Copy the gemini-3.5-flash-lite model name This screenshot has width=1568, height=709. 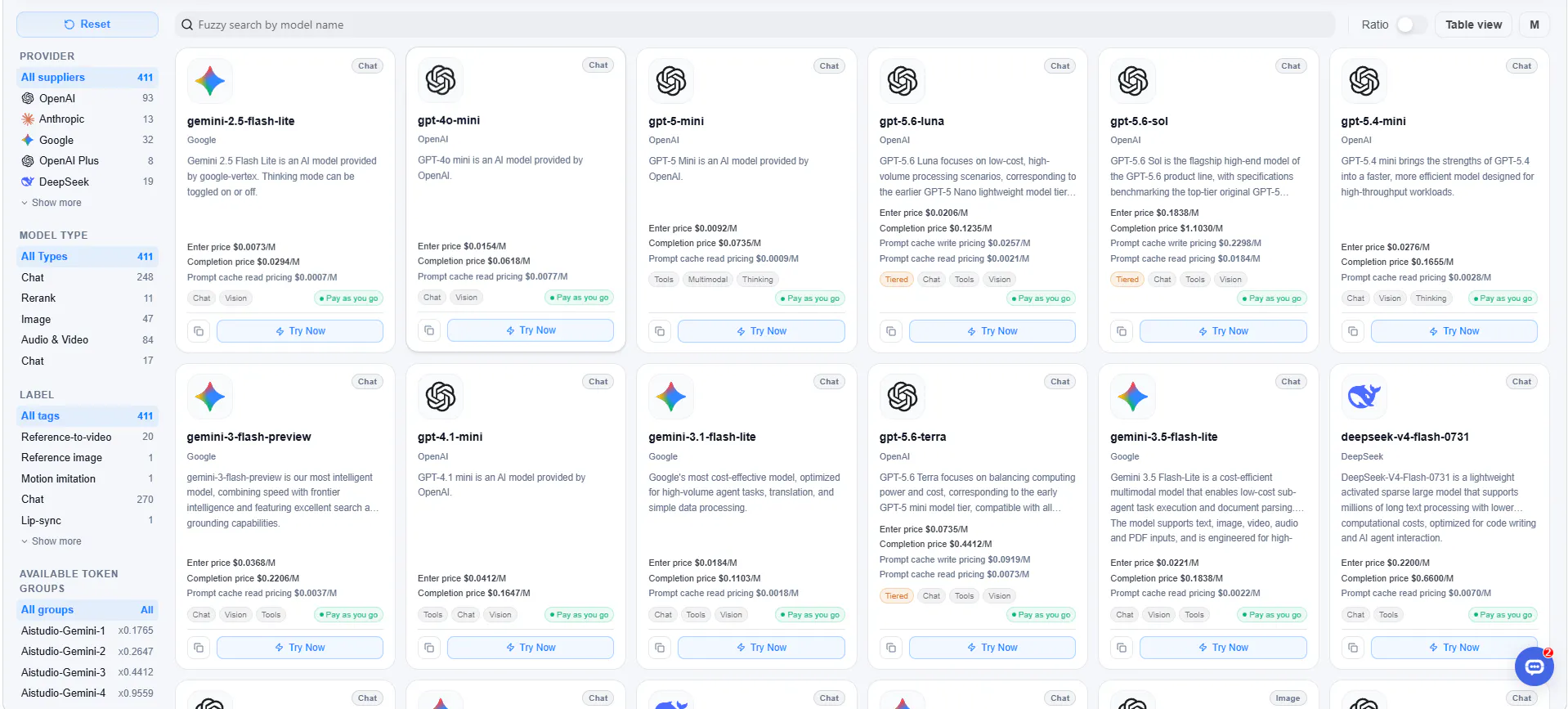(x=1122, y=648)
